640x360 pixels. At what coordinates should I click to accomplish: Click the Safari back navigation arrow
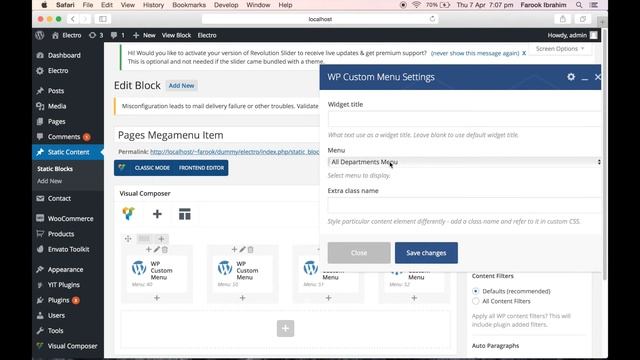pos(73,19)
